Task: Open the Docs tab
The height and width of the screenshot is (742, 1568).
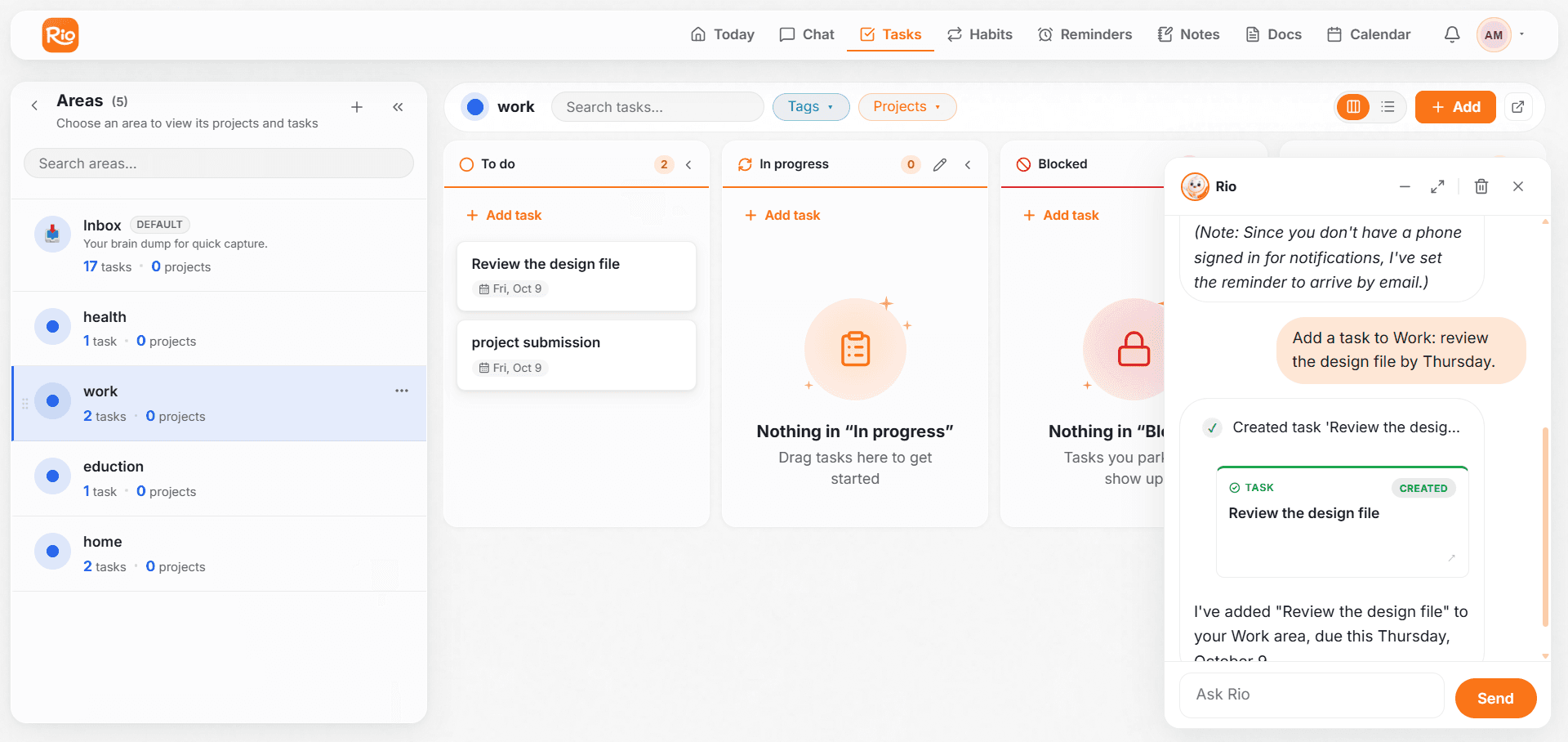Action: [1273, 34]
